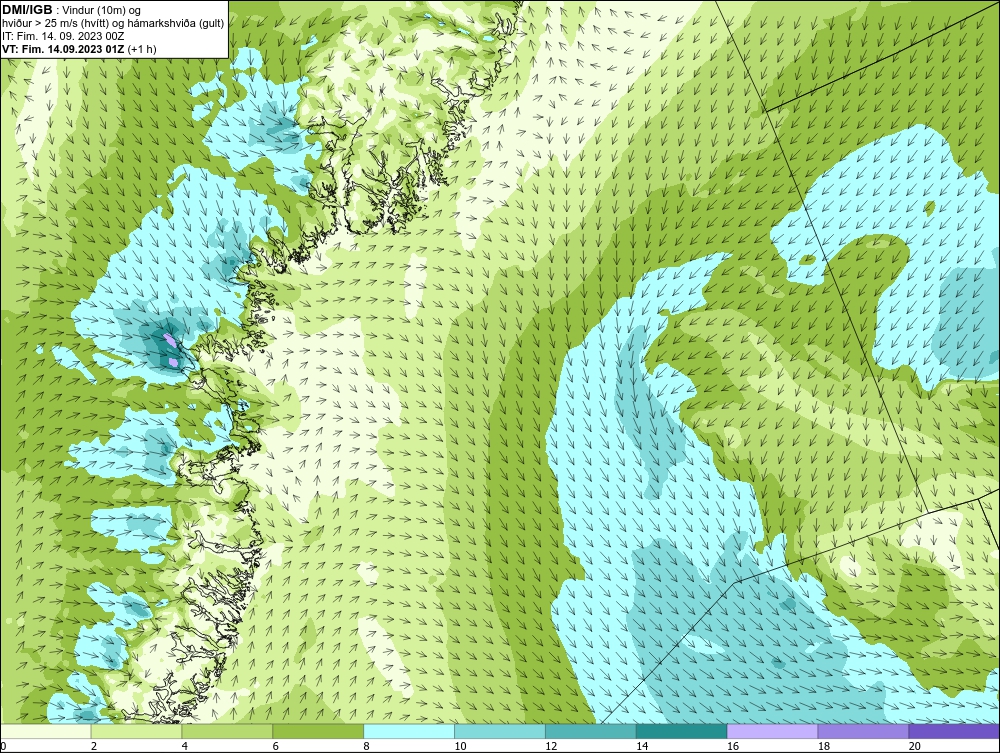Click the 8-10 m/s pale cyan swatch

(409, 731)
